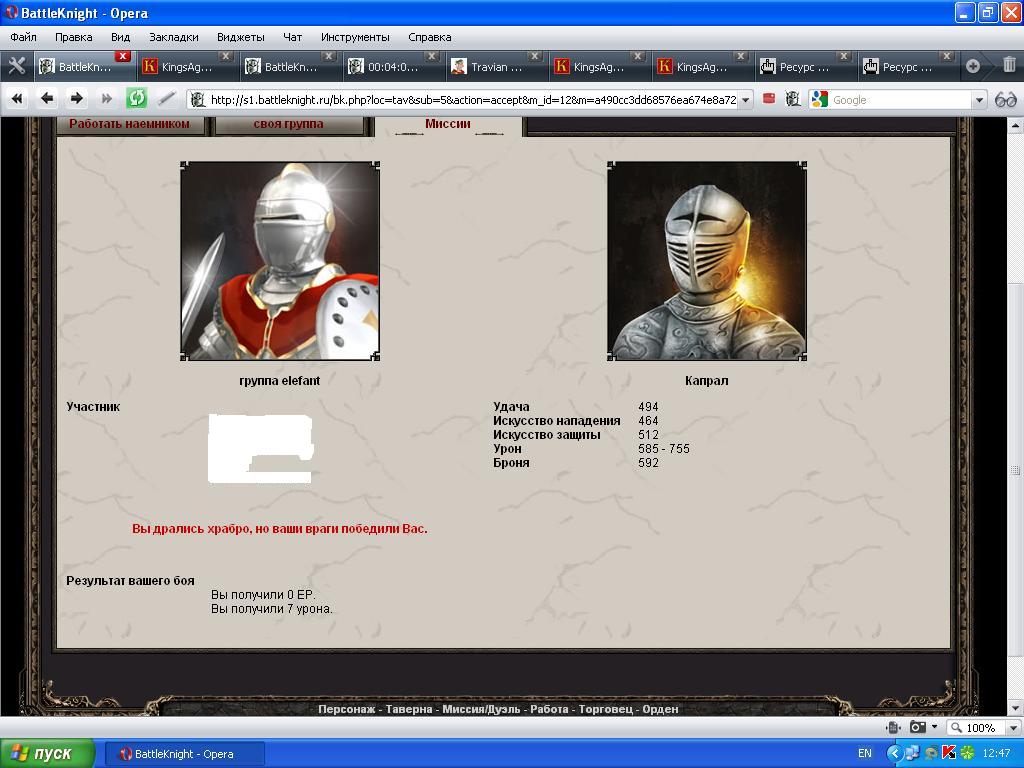1024x768 pixels.
Task: Click the Торговец footer link
Action: coord(605,709)
